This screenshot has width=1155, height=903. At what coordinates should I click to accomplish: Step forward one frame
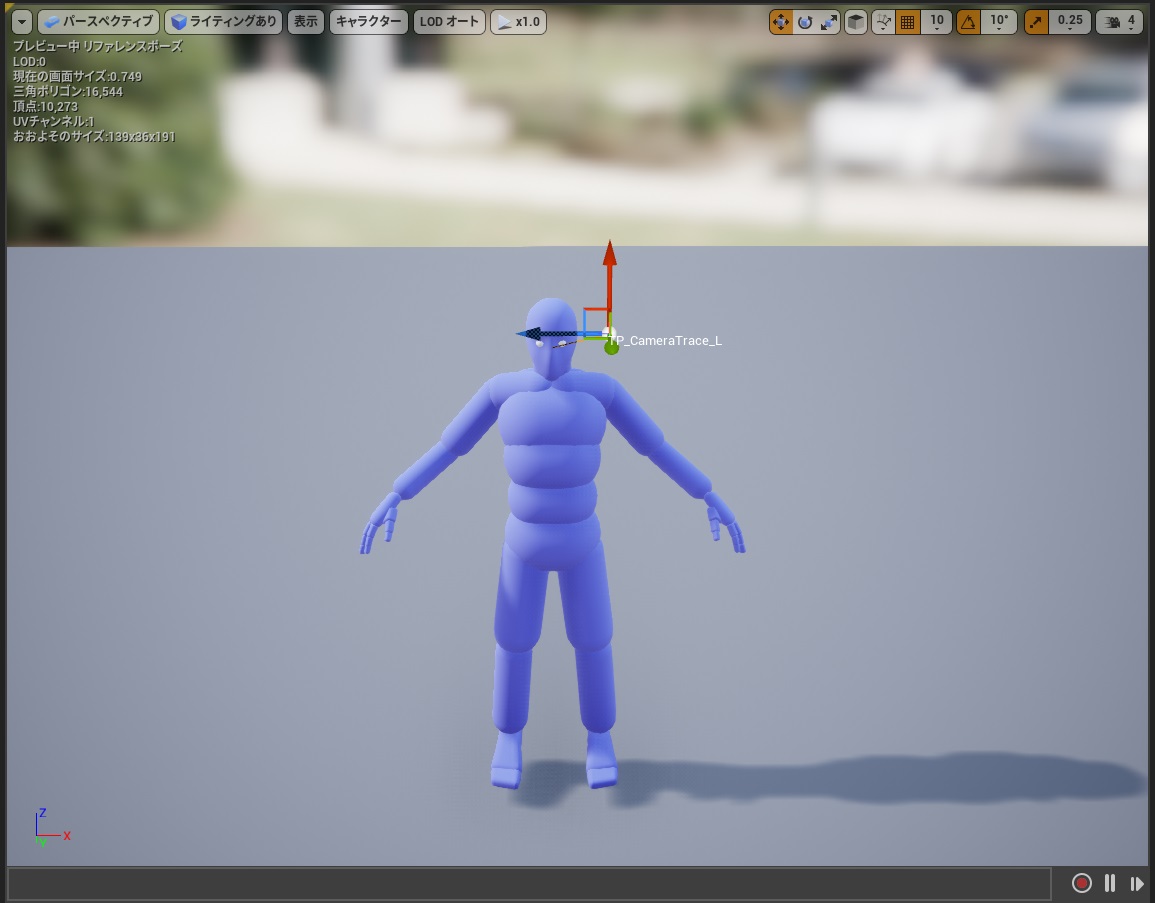1137,882
